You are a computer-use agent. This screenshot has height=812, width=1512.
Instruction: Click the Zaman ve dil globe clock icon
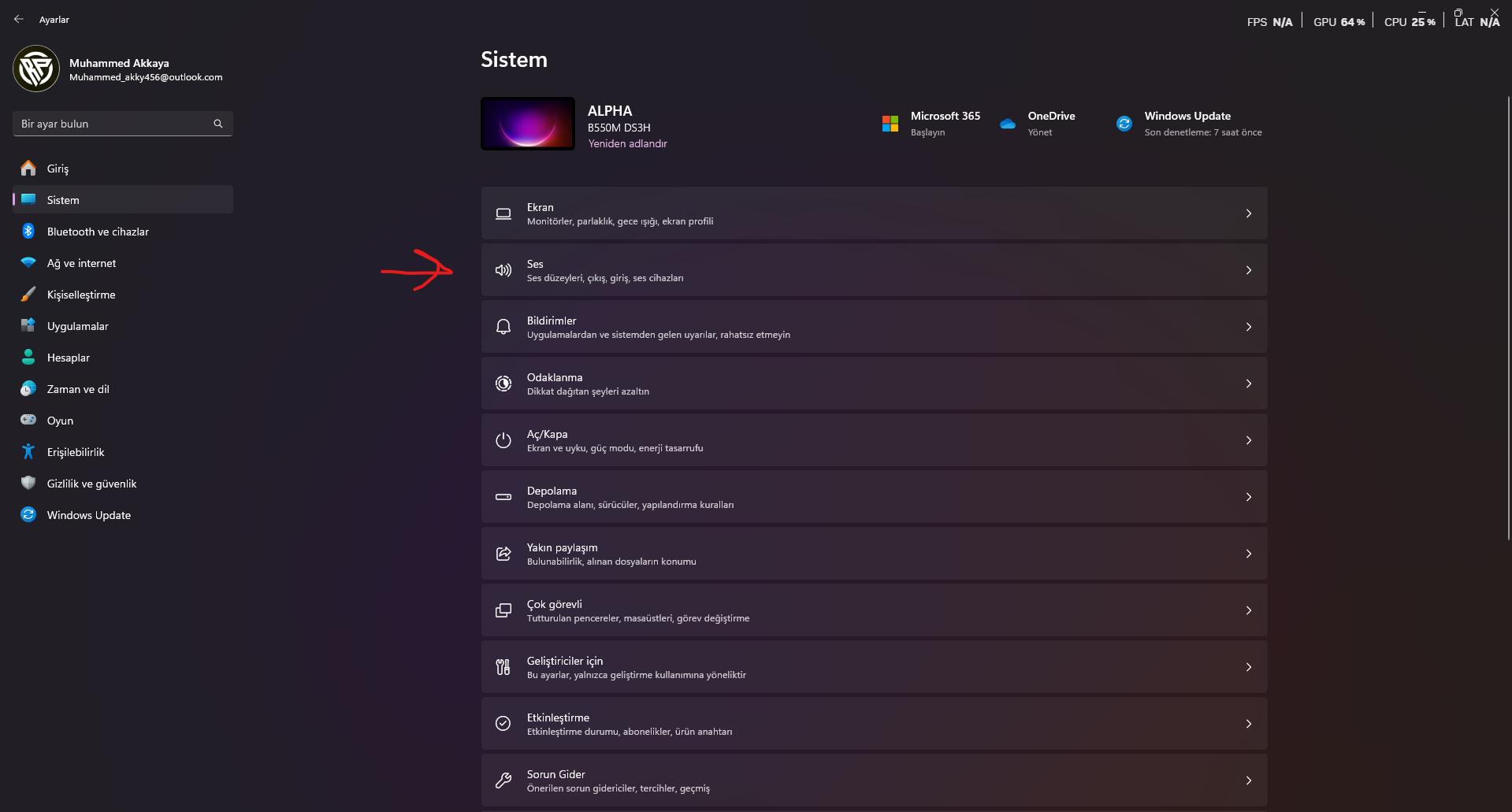28,388
